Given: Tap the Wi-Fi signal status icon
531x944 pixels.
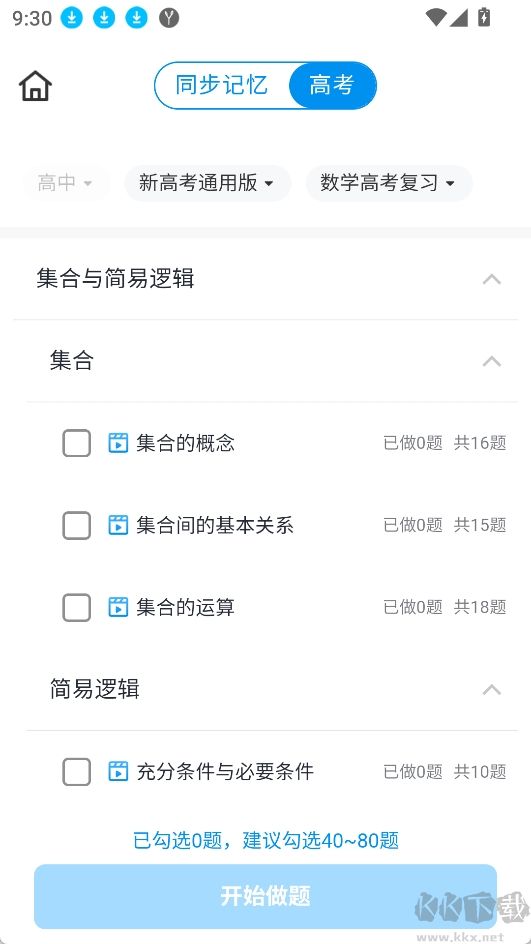Looking at the screenshot, I should click(x=435, y=18).
